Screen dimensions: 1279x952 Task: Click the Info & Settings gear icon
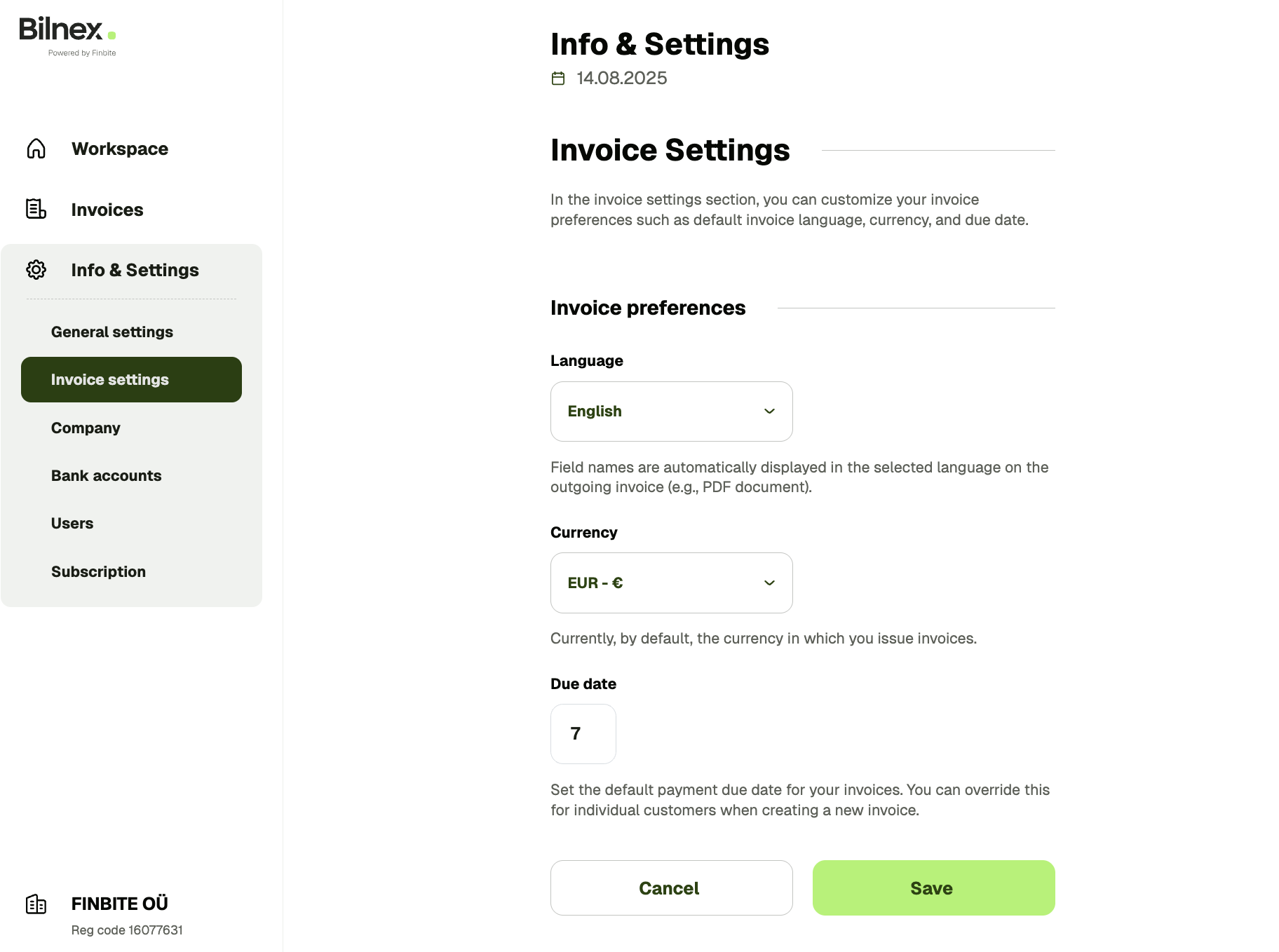pos(36,270)
